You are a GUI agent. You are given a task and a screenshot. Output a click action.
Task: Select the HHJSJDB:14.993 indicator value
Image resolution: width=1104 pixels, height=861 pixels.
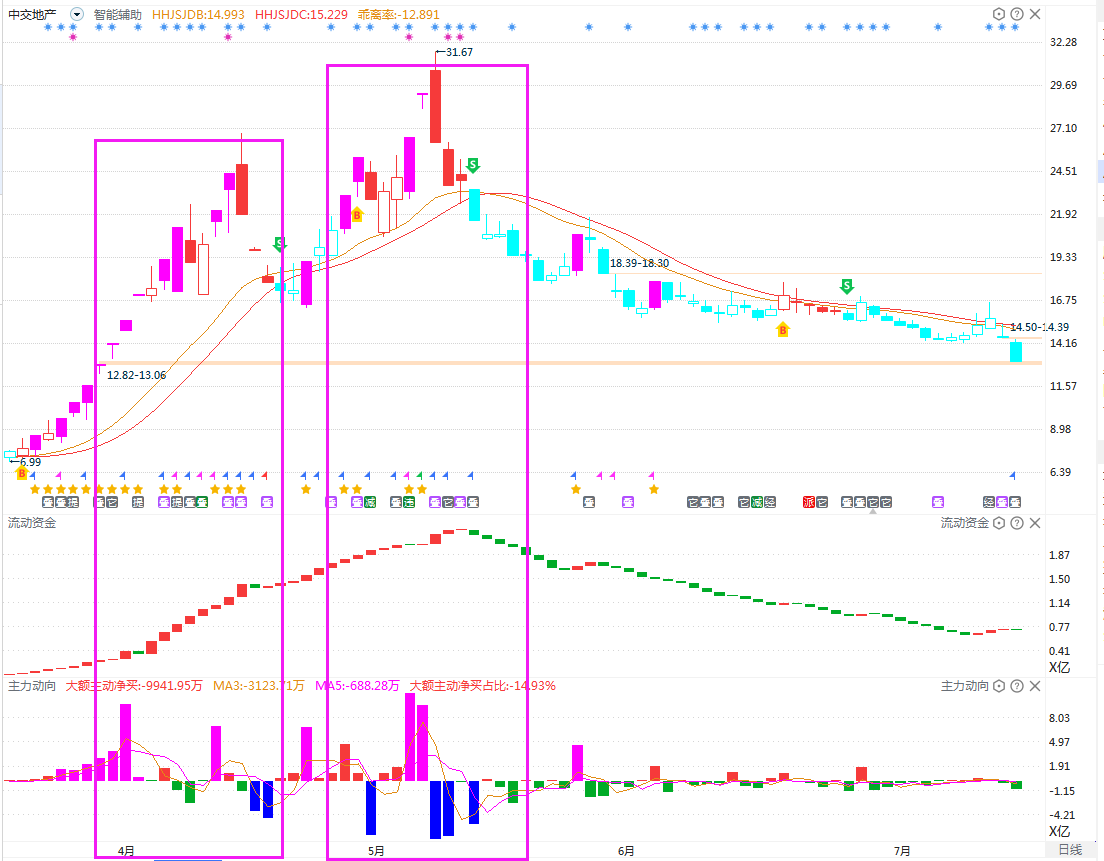click(x=199, y=14)
